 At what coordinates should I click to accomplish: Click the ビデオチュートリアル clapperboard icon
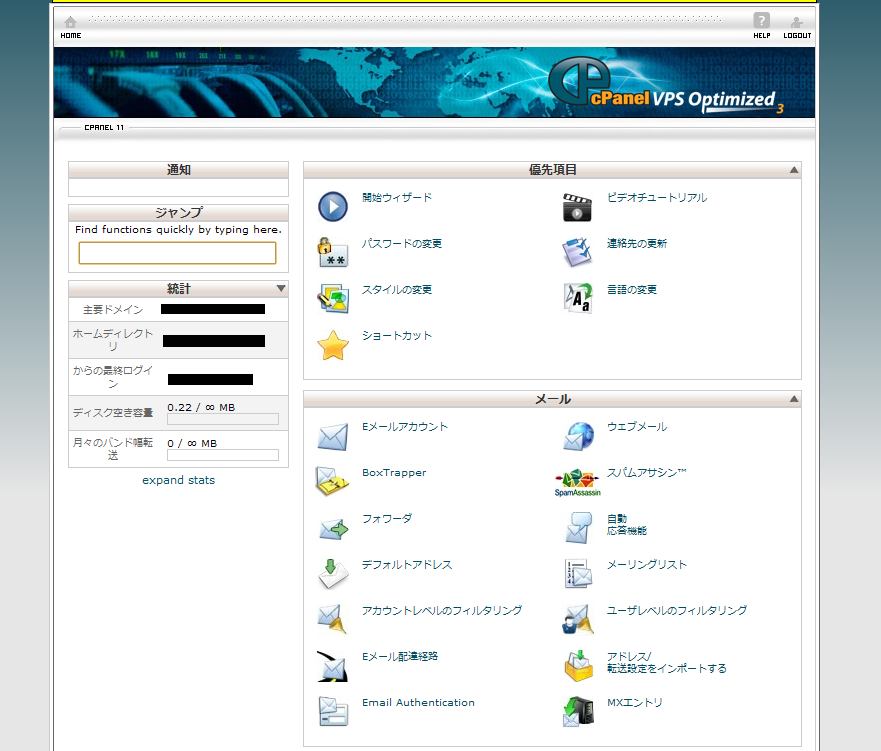pyautogui.click(x=577, y=207)
